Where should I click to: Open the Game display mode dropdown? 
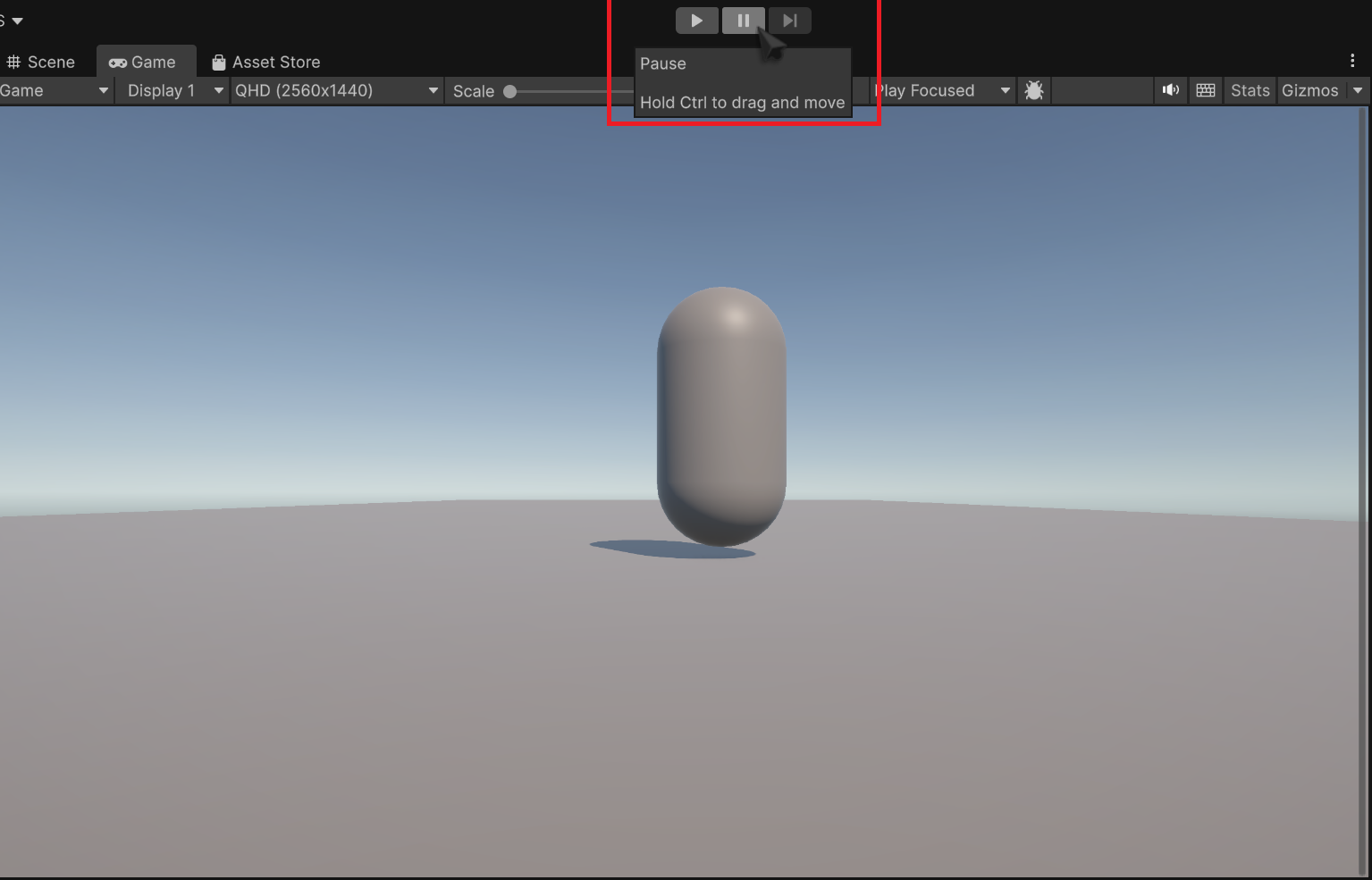[x=54, y=89]
